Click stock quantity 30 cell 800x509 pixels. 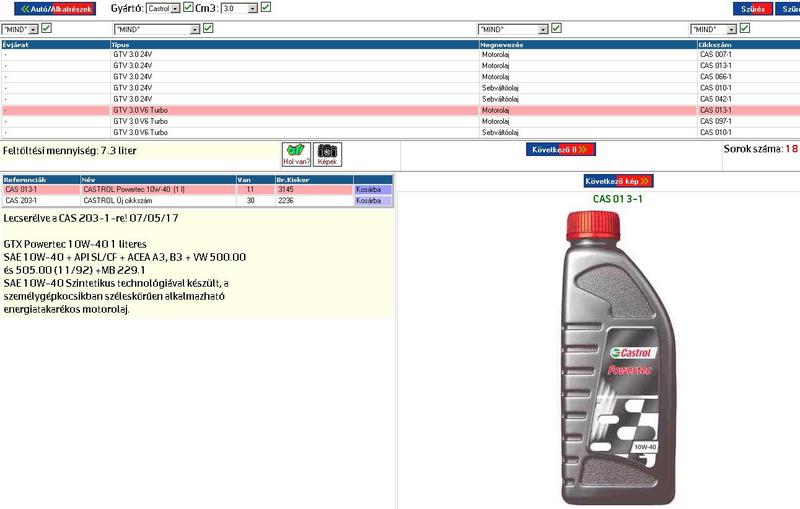256,200
